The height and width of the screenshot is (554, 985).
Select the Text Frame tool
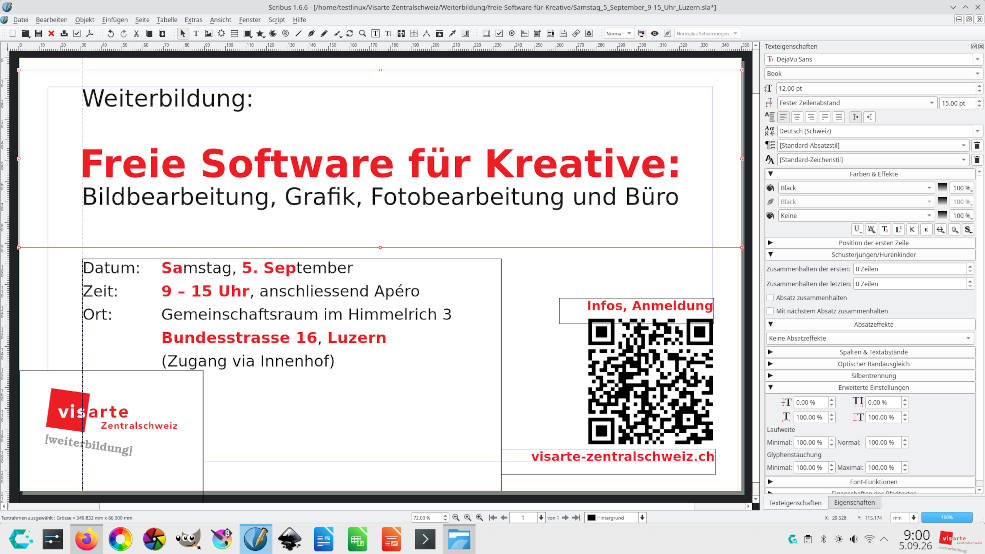196,33
